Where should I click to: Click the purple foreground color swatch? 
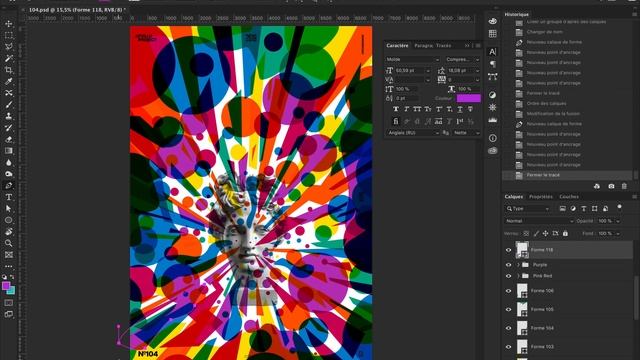(5, 286)
